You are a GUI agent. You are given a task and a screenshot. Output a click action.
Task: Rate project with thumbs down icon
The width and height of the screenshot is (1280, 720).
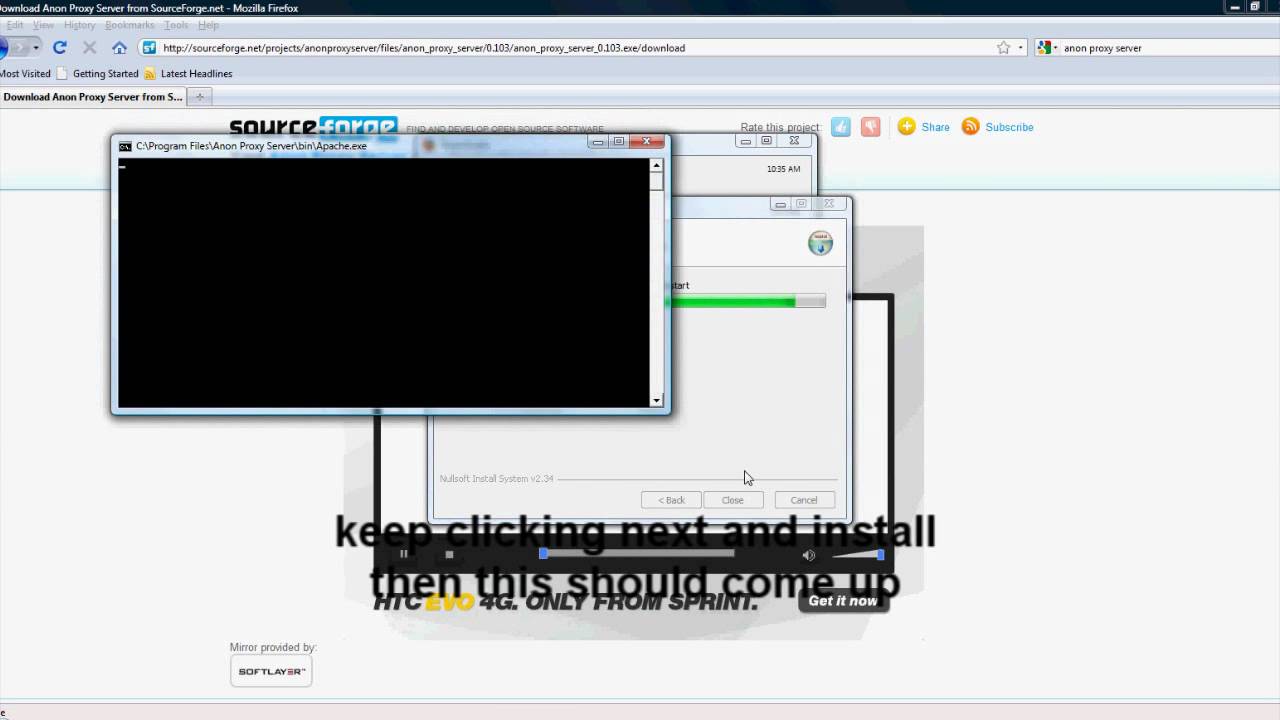pyautogui.click(x=871, y=127)
